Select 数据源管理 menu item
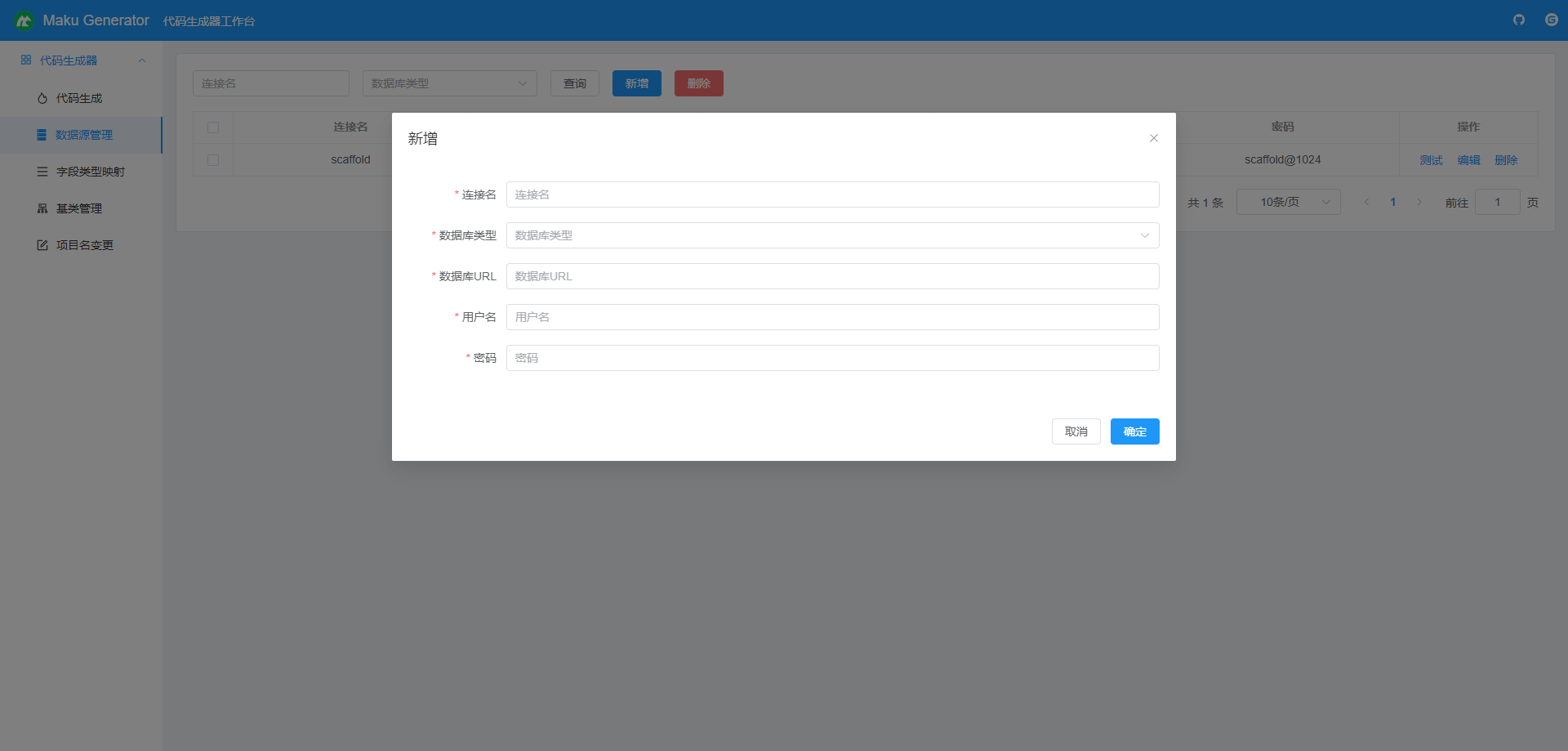This screenshot has width=1568, height=751. [x=81, y=135]
